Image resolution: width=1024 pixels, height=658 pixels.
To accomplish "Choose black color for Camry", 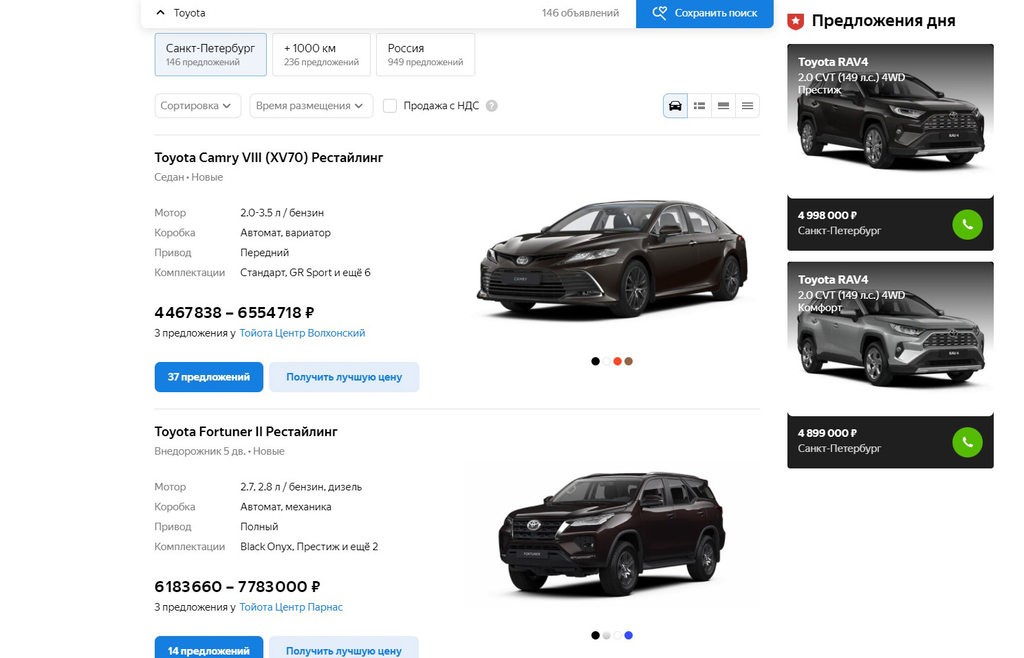I will click(595, 361).
